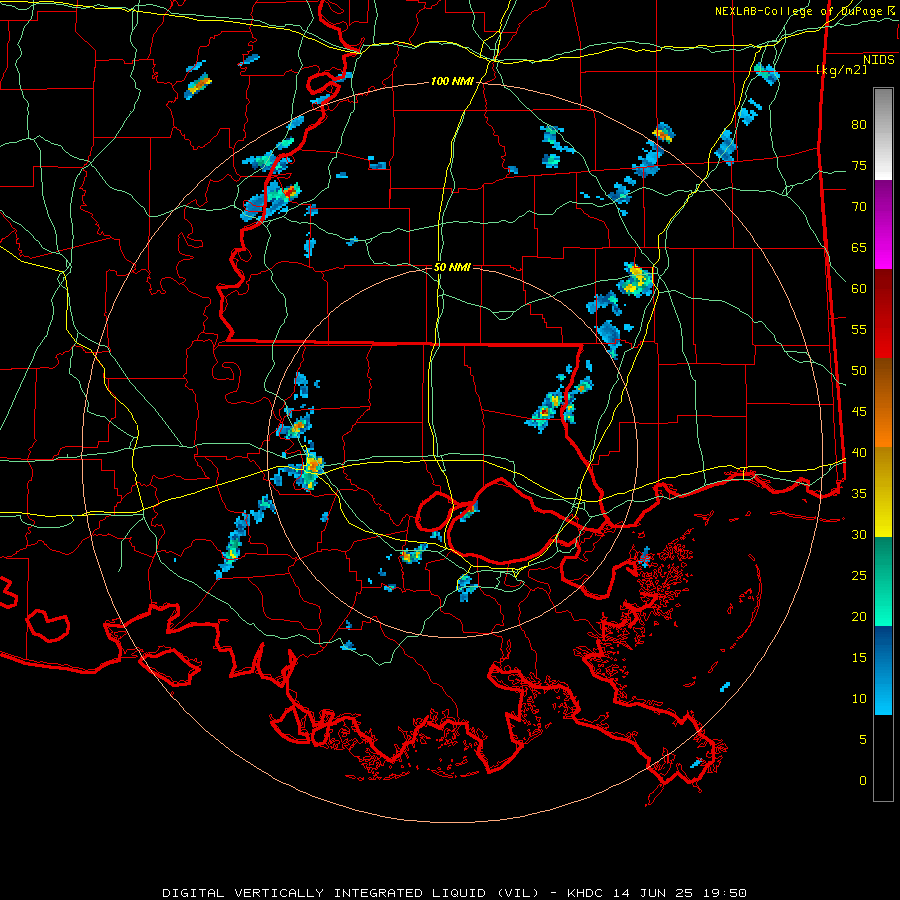900x900 pixels.
Task: Click the scale value '25'
Action: click(859, 576)
